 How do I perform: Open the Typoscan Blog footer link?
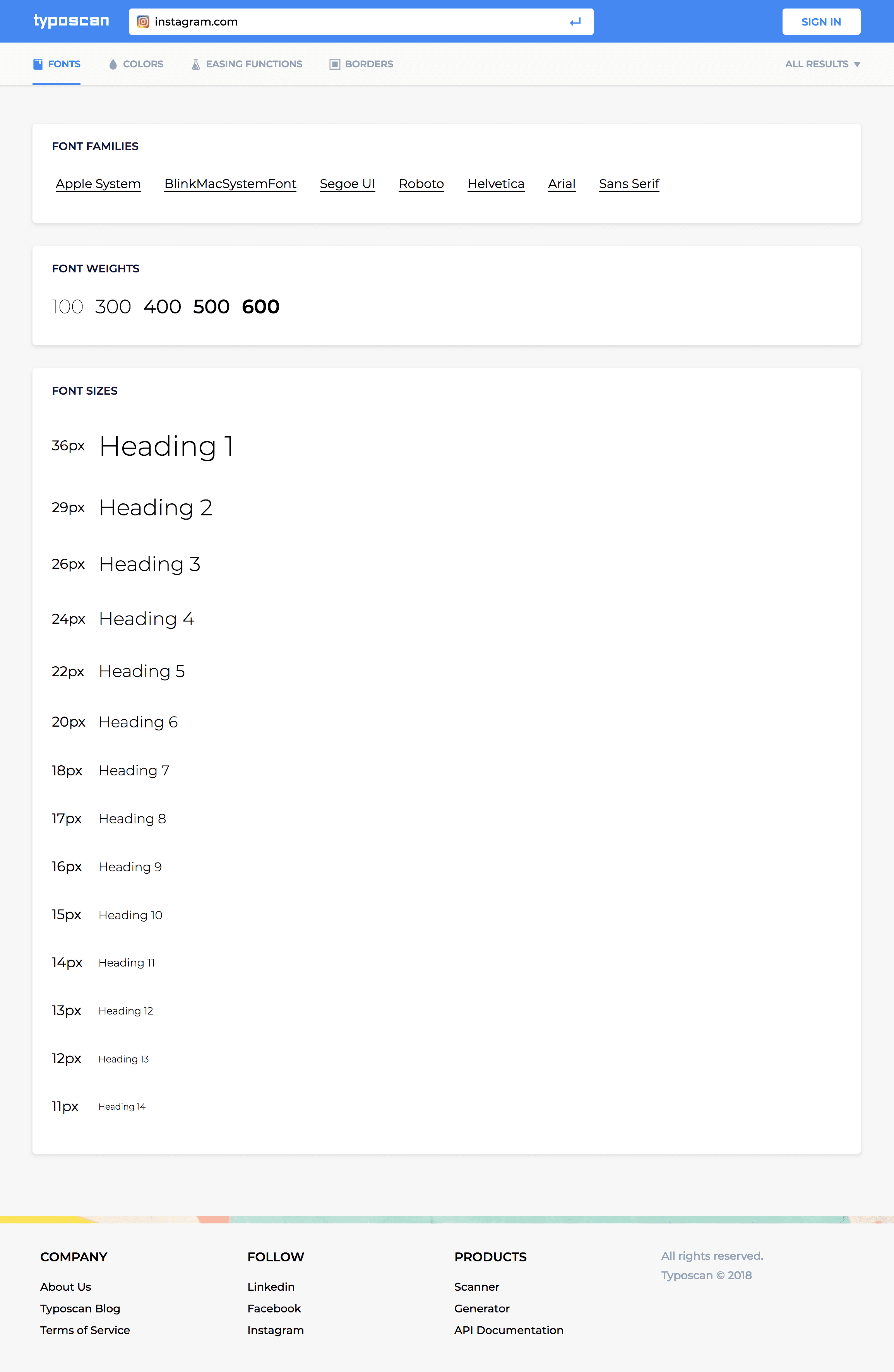click(80, 1309)
